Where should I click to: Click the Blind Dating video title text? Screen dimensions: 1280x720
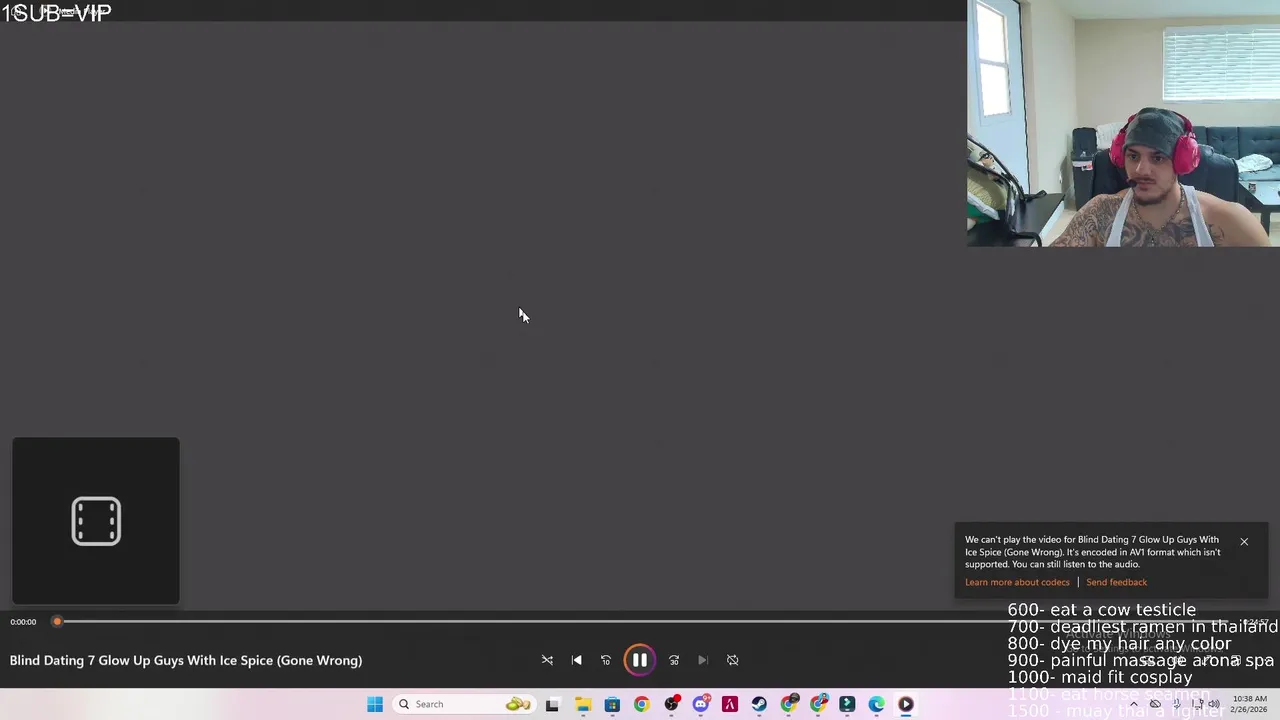[186, 660]
